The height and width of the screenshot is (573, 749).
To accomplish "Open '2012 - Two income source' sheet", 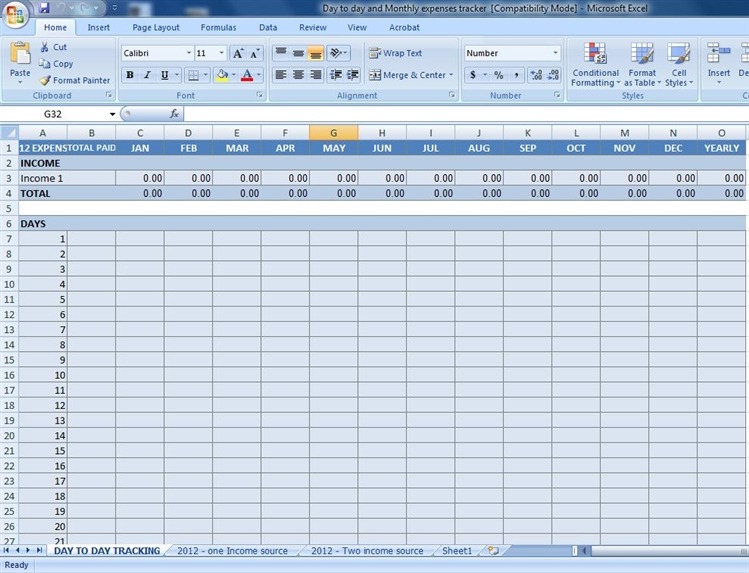I will (x=367, y=551).
